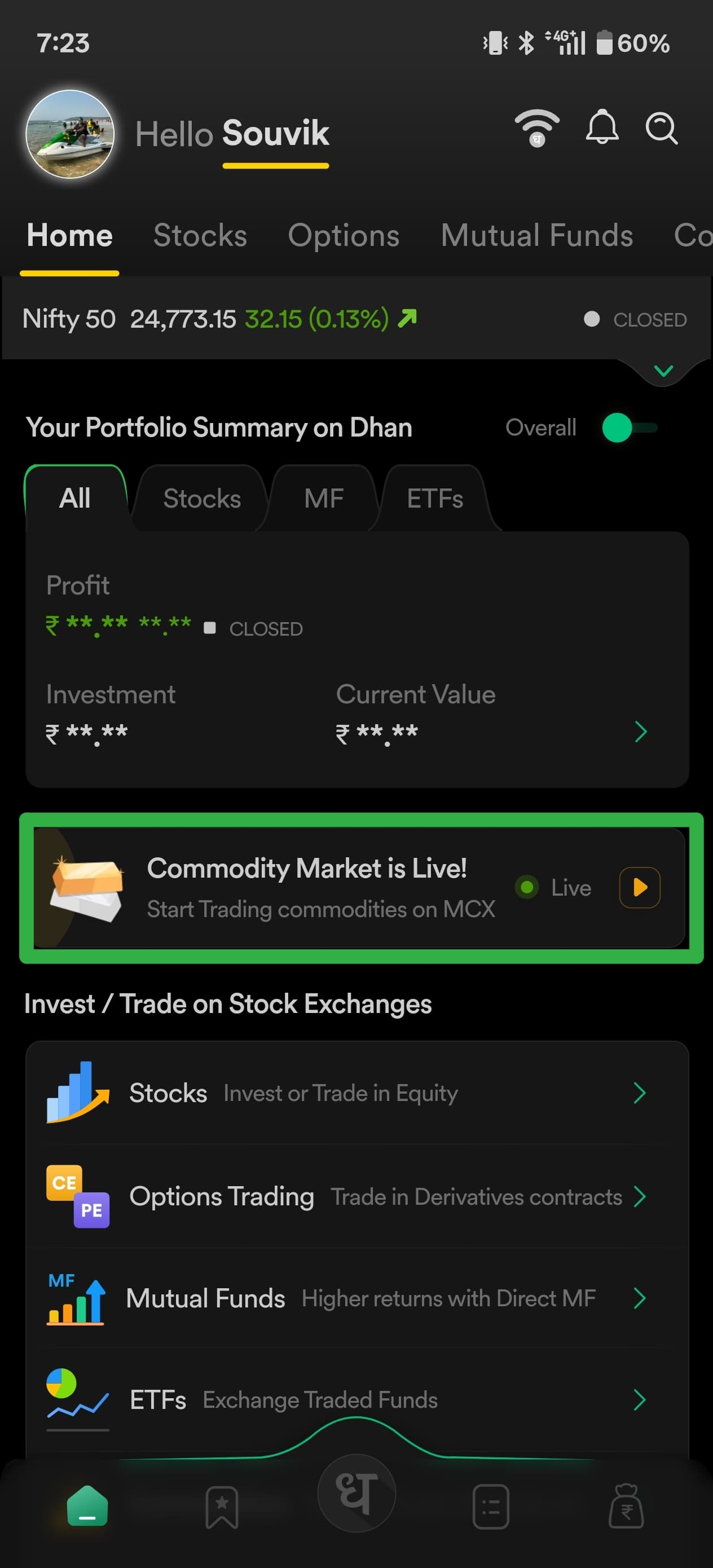Open portfolio details chevron arrow

640,732
